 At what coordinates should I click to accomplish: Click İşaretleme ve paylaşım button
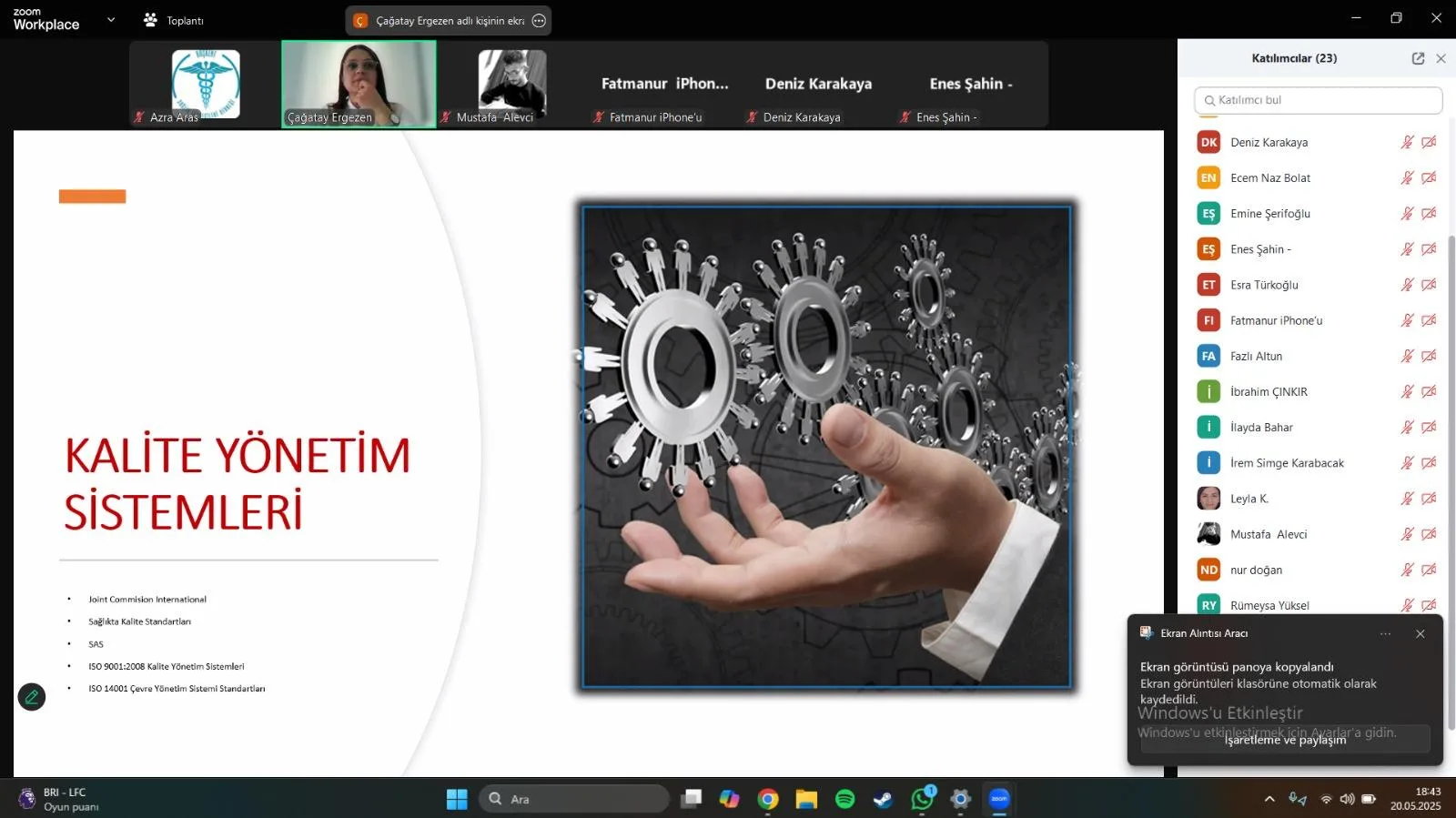[x=1285, y=739]
